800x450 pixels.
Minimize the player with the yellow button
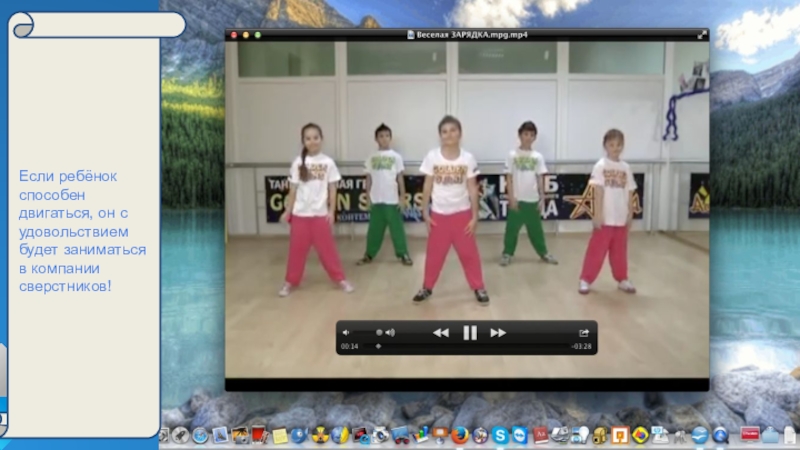click(246, 35)
